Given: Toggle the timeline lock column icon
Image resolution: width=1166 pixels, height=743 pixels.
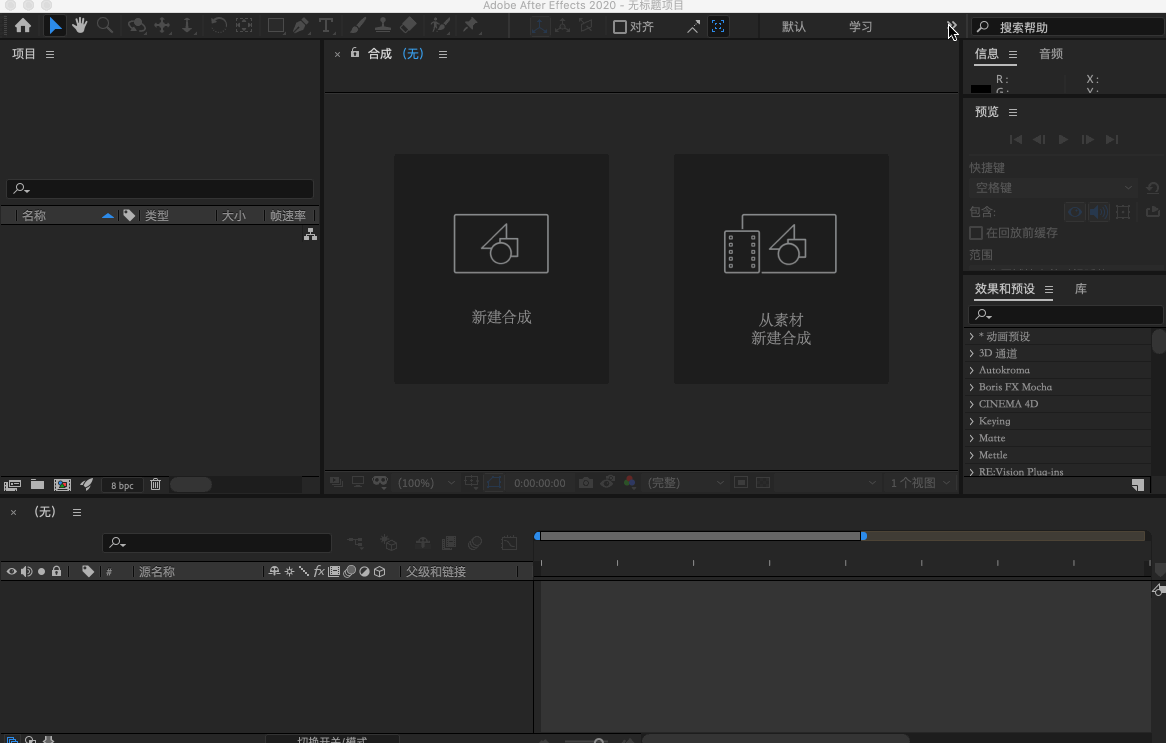Looking at the screenshot, I should click(56, 571).
